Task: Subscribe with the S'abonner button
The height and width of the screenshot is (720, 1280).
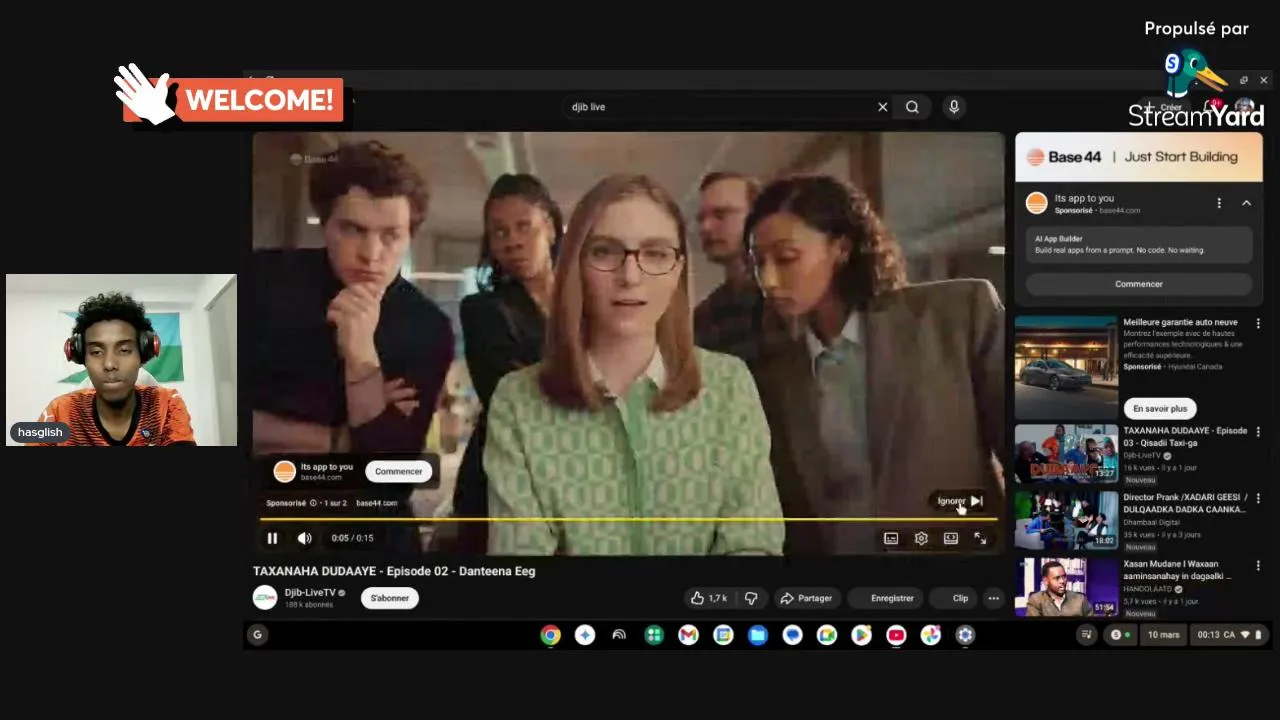Action: (x=389, y=598)
